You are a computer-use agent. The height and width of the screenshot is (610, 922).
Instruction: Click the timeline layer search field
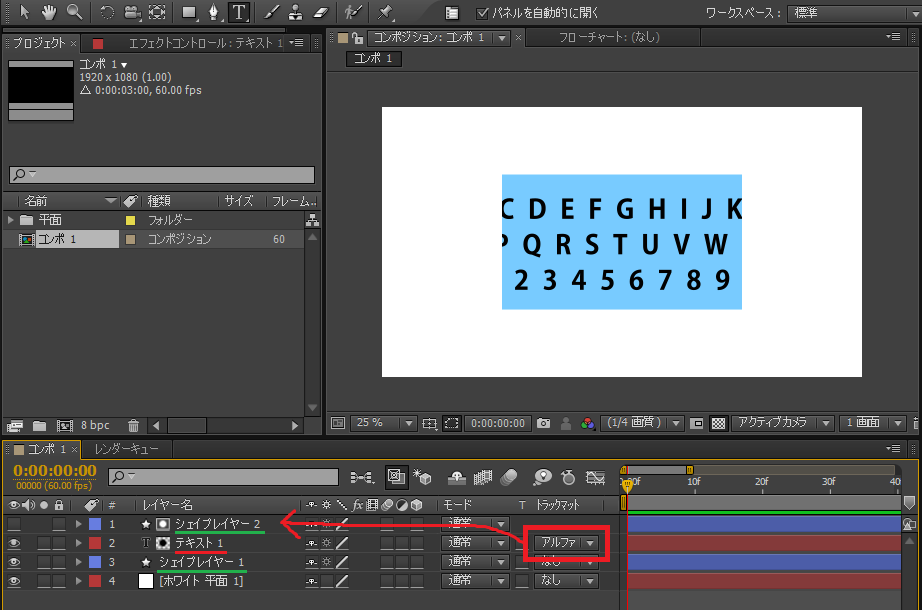click(x=223, y=476)
